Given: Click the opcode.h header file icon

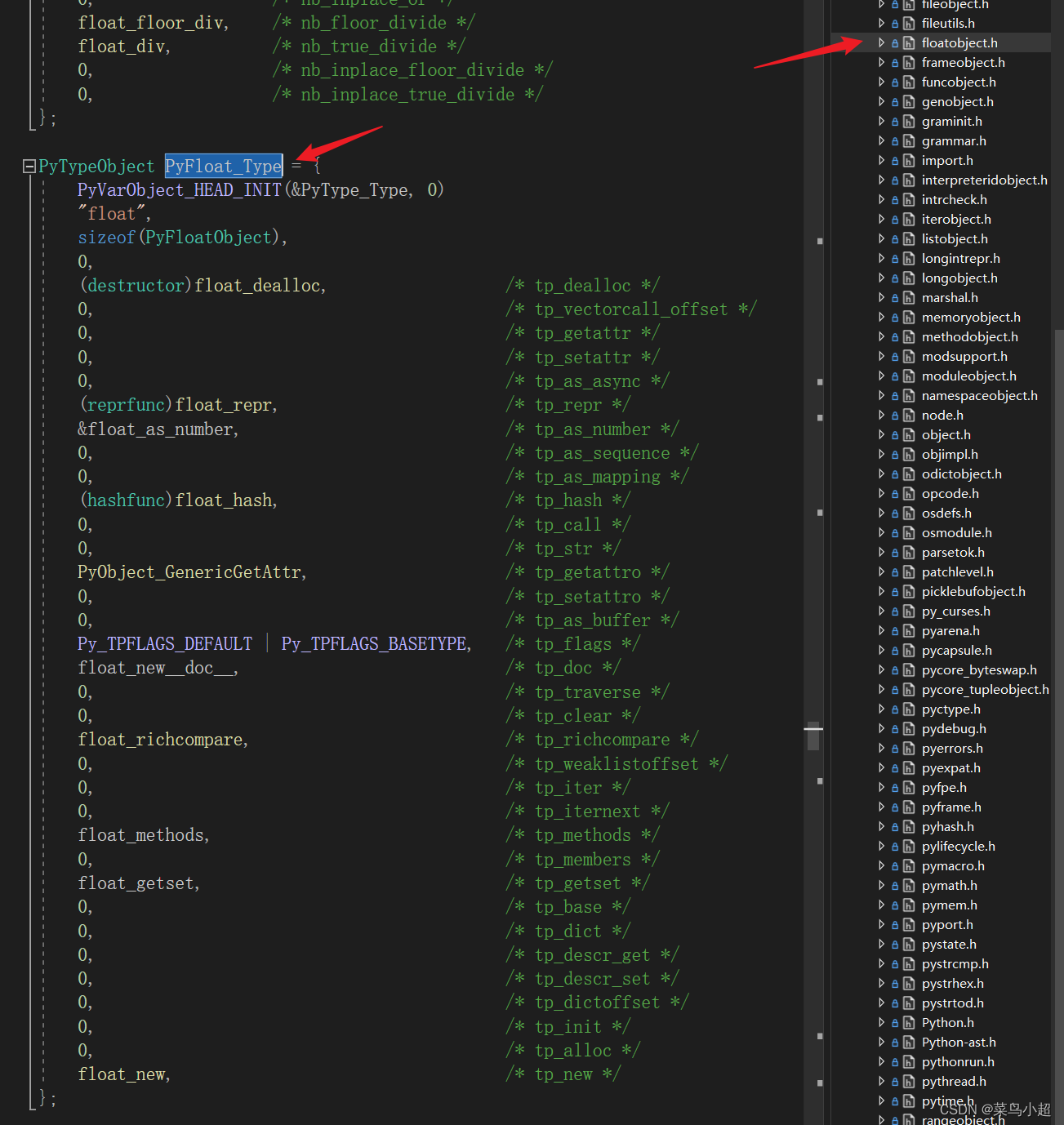Looking at the screenshot, I should 909,493.
